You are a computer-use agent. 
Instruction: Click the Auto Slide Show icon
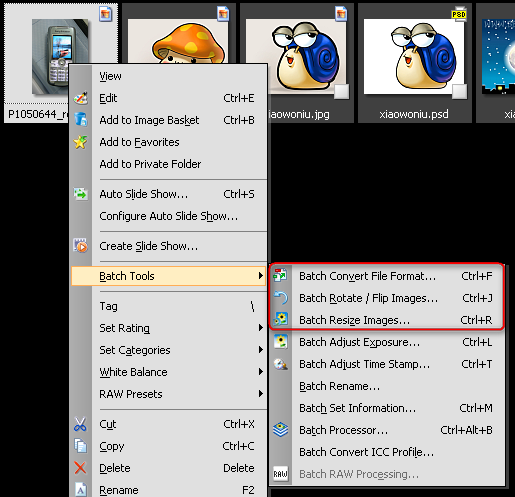point(81,194)
